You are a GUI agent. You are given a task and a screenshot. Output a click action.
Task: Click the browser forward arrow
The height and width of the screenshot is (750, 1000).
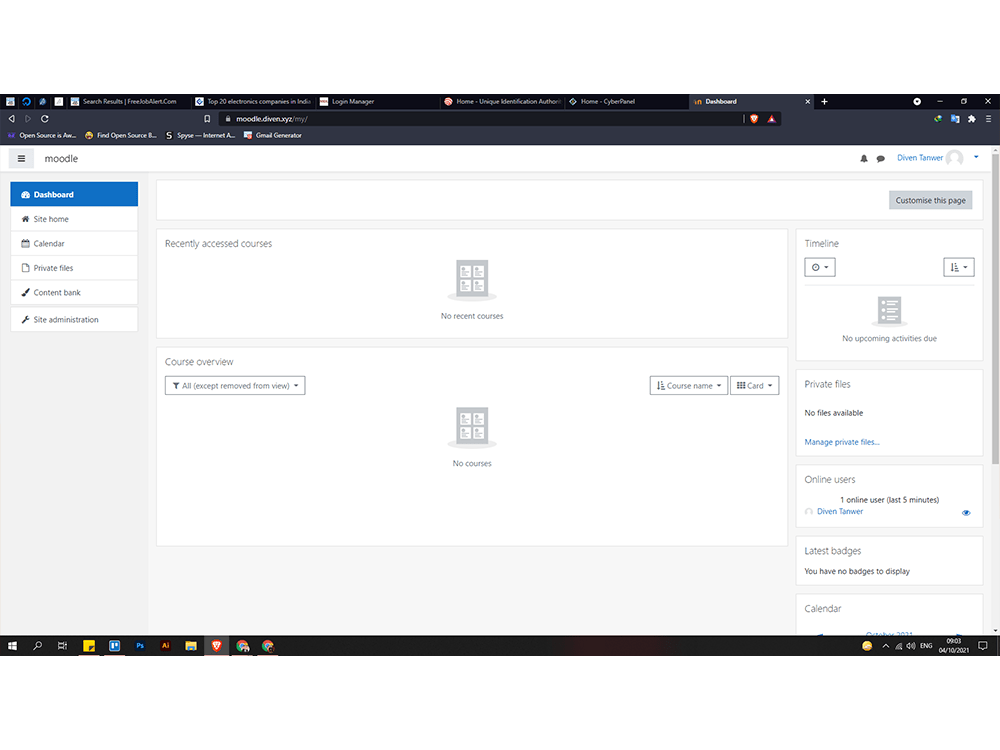click(27, 119)
